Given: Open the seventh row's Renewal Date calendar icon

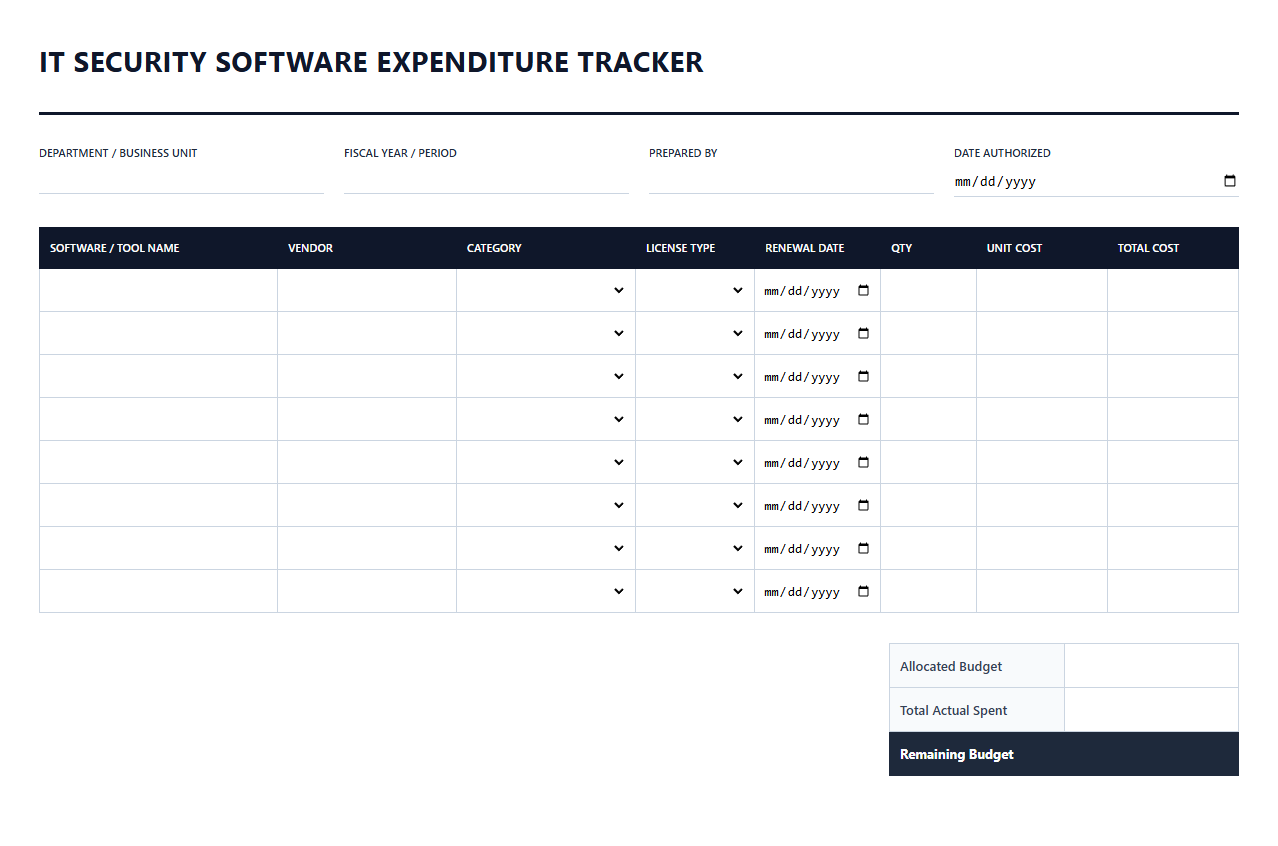Looking at the screenshot, I should point(864,548).
